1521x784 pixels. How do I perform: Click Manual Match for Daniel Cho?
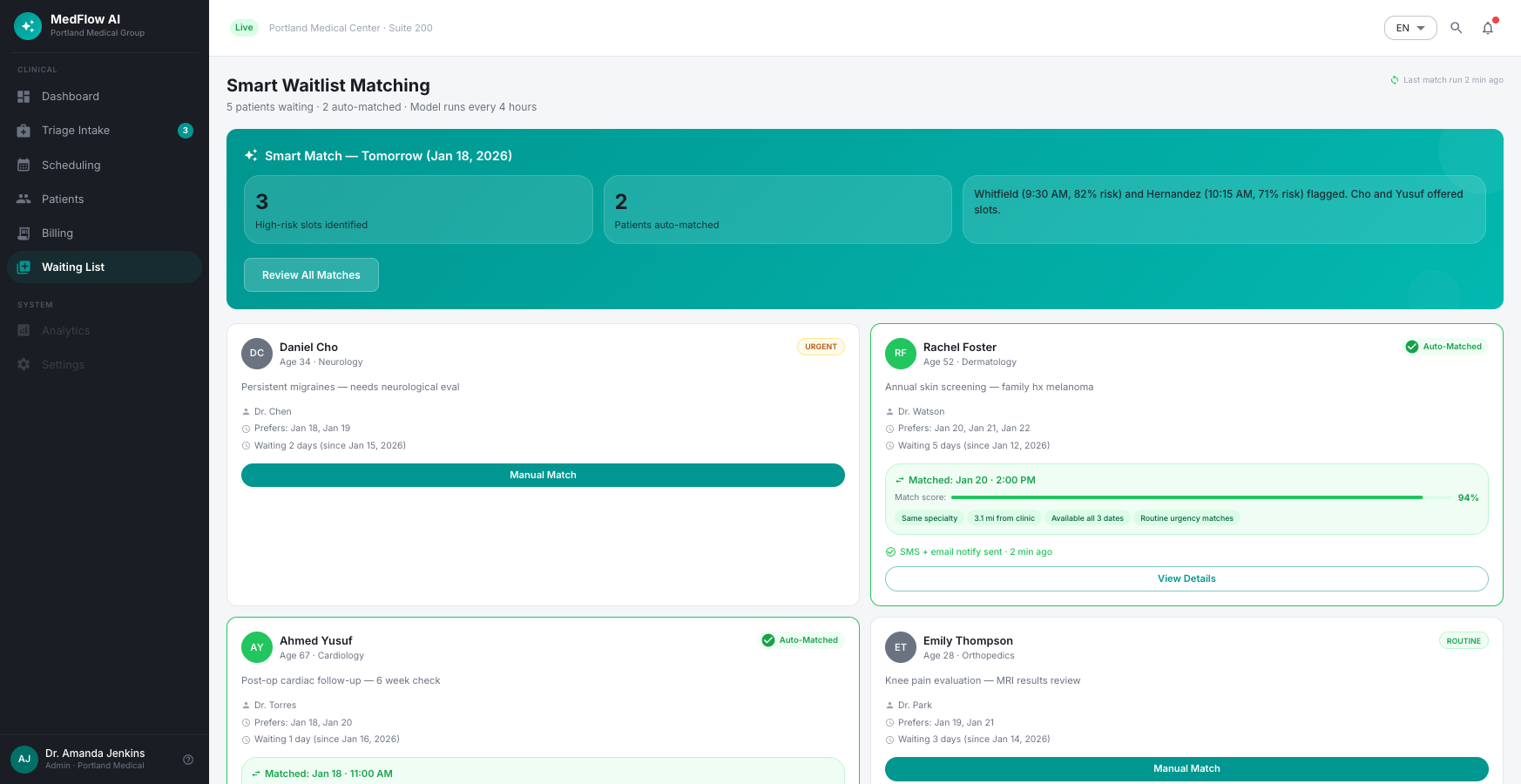tap(543, 475)
